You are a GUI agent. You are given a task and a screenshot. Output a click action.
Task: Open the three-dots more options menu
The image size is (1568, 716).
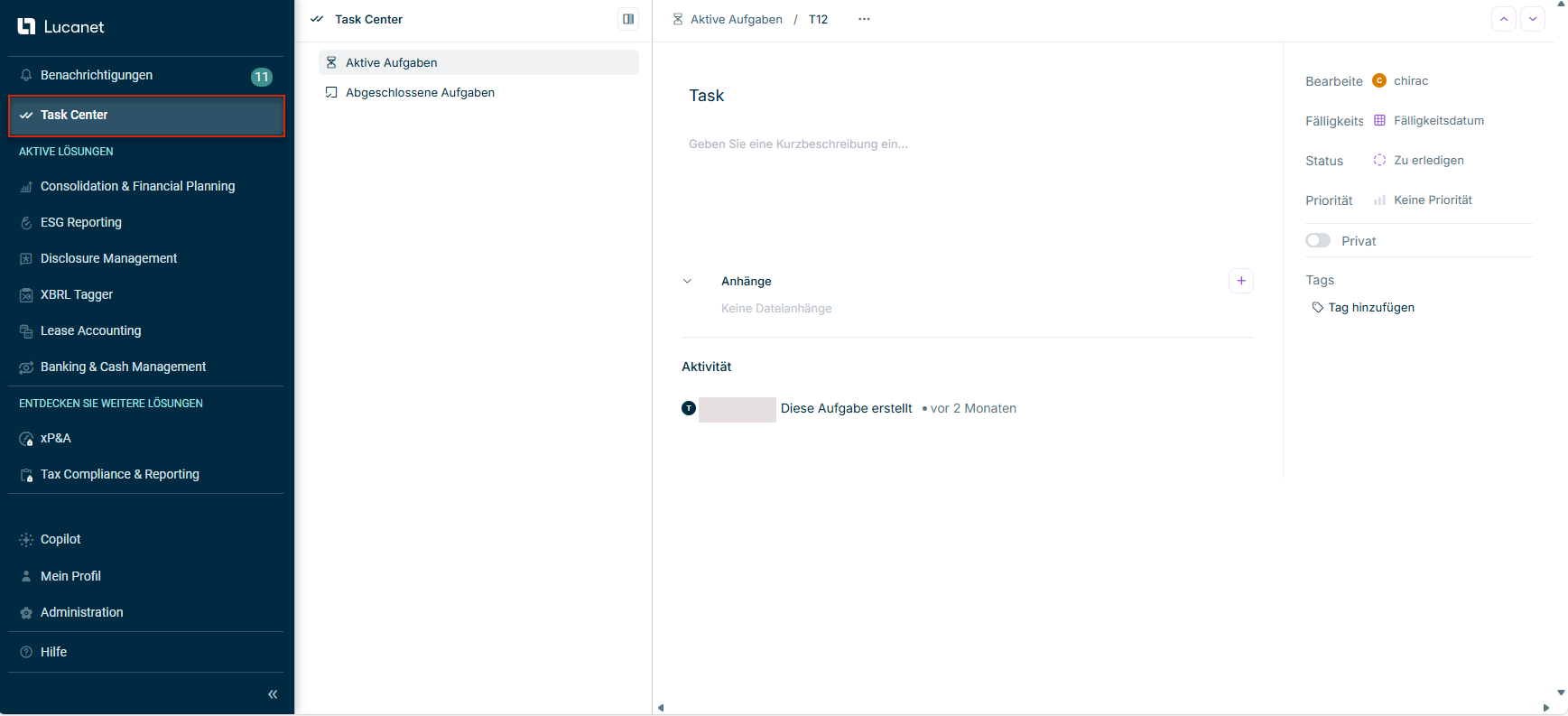click(864, 19)
